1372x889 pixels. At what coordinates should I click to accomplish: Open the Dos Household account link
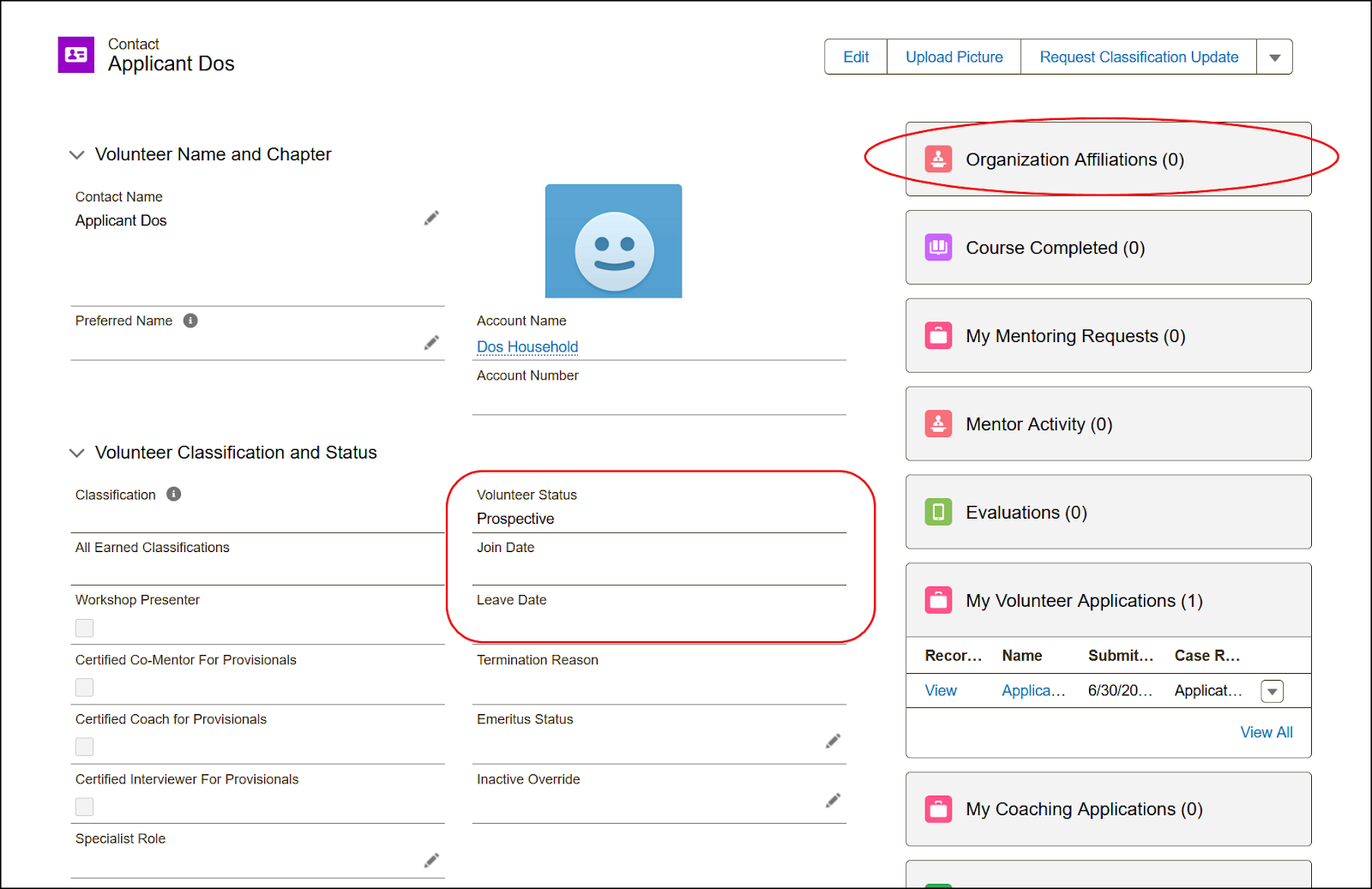click(x=527, y=347)
